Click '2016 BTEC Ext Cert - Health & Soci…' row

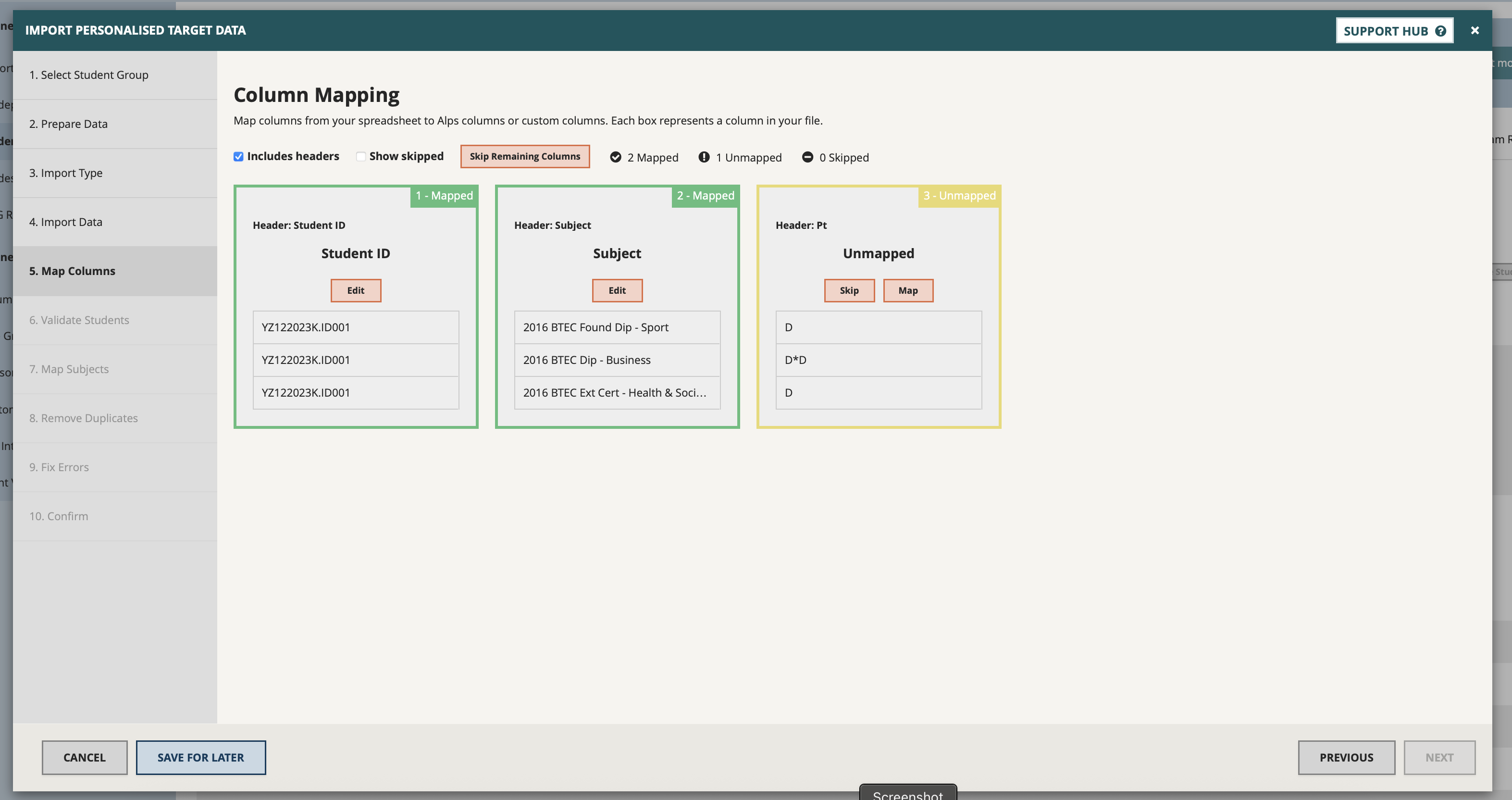[x=617, y=393]
